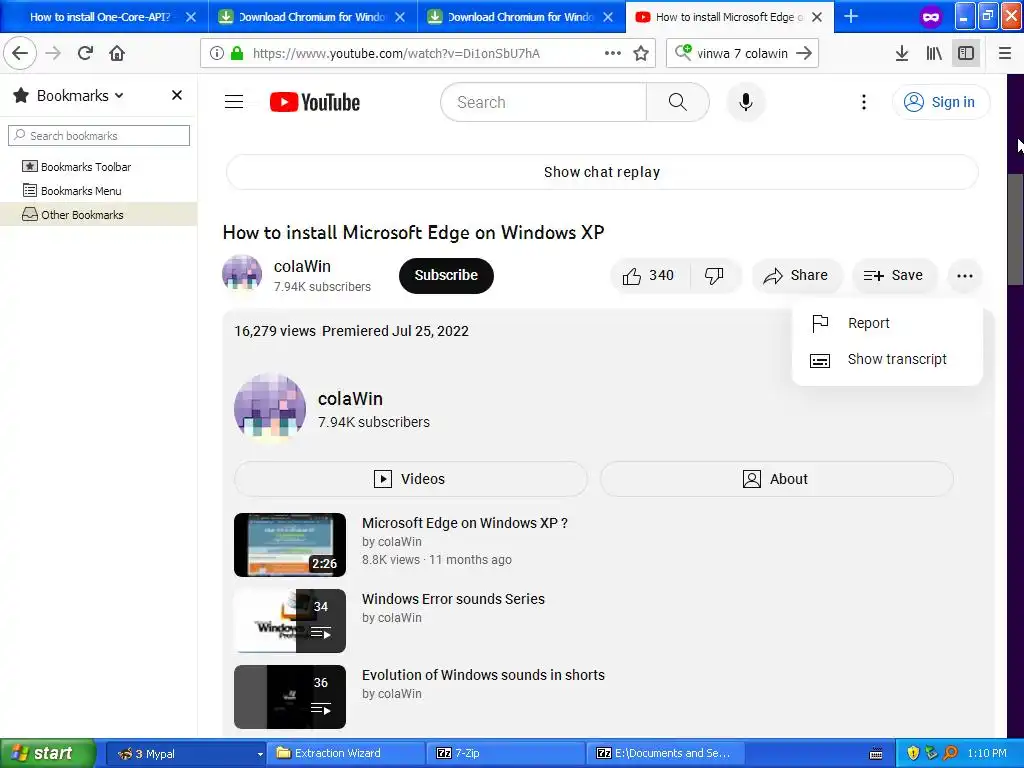Open more actions ellipsis next to Save
1024x768 pixels.
coord(965,276)
